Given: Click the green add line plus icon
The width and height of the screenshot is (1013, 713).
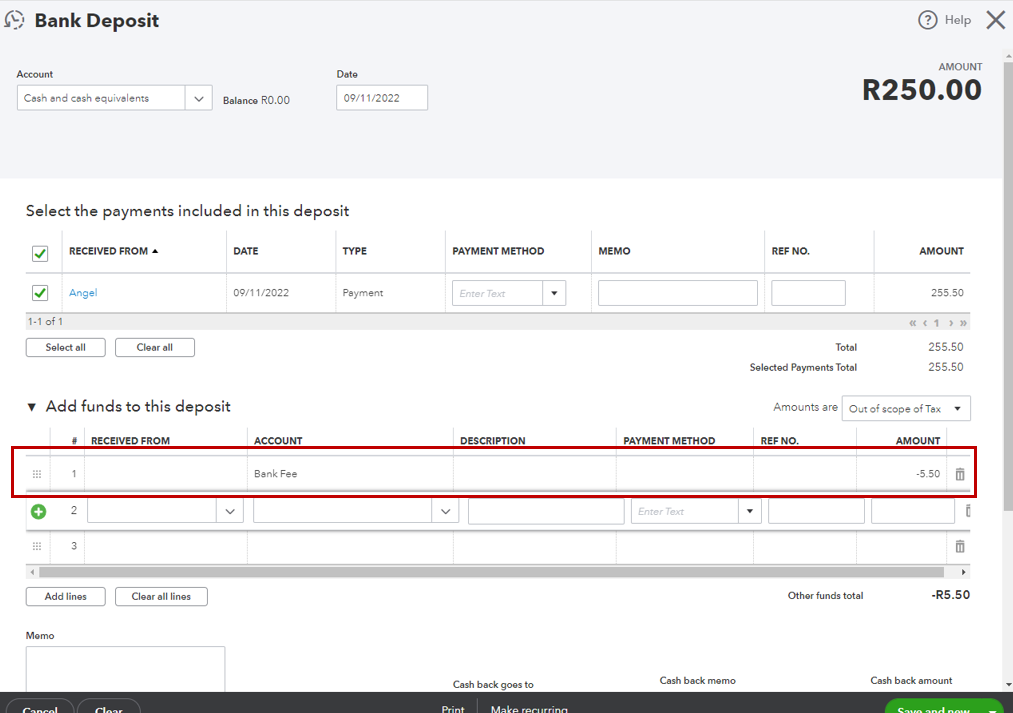Looking at the screenshot, I should click(38, 511).
